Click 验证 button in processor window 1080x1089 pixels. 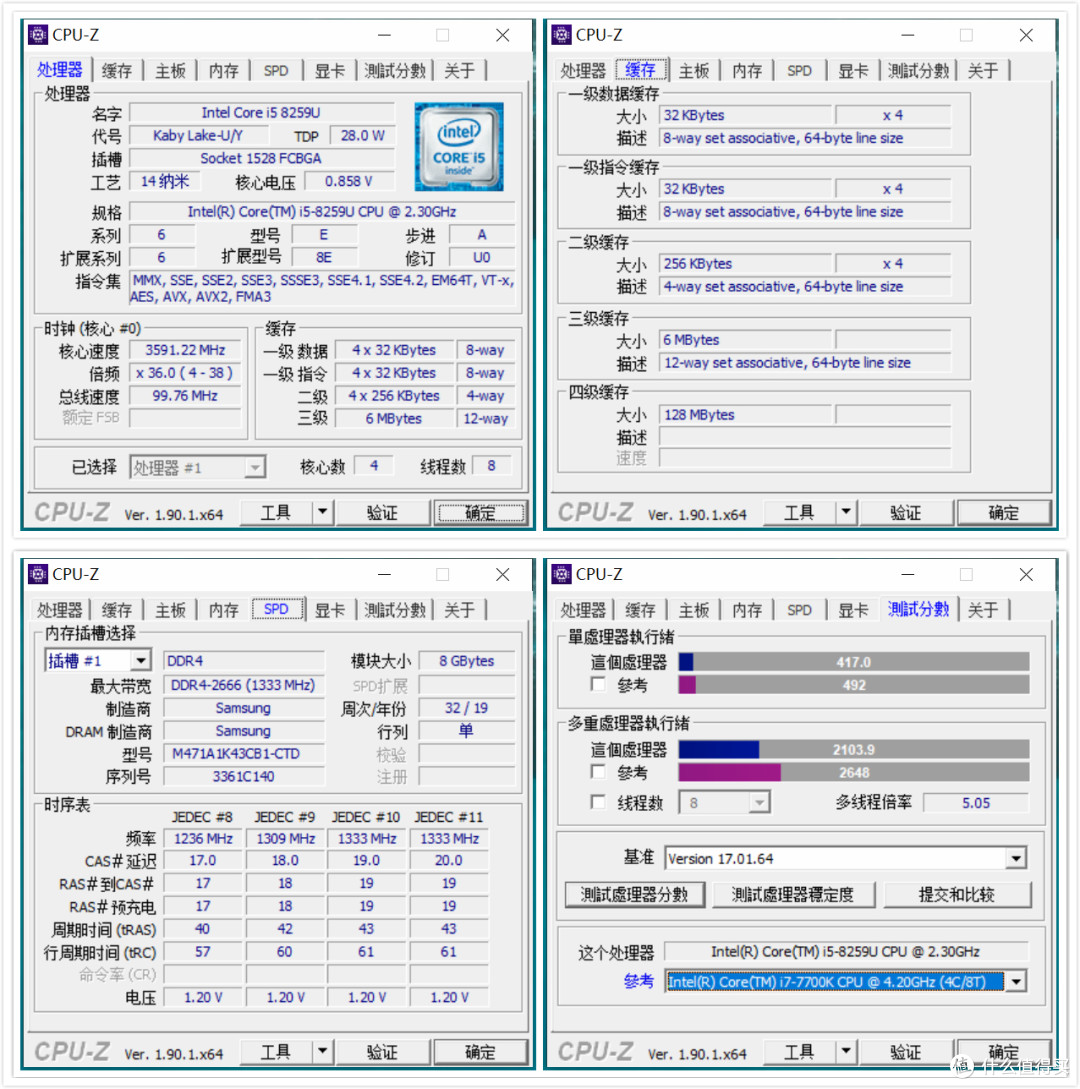[x=382, y=513]
